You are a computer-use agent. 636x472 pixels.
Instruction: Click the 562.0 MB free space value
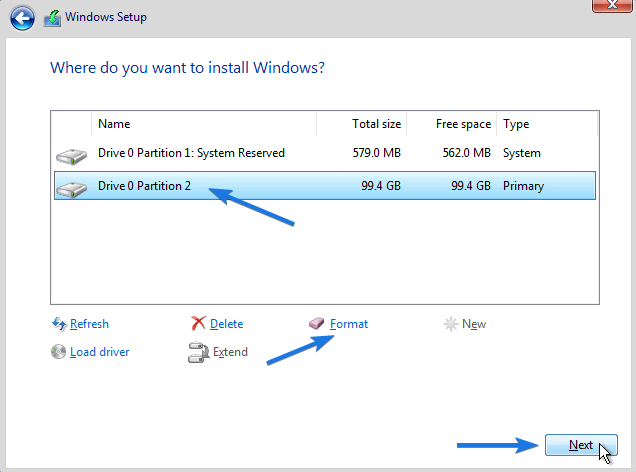pyautogui.click(x=466, y=153)
